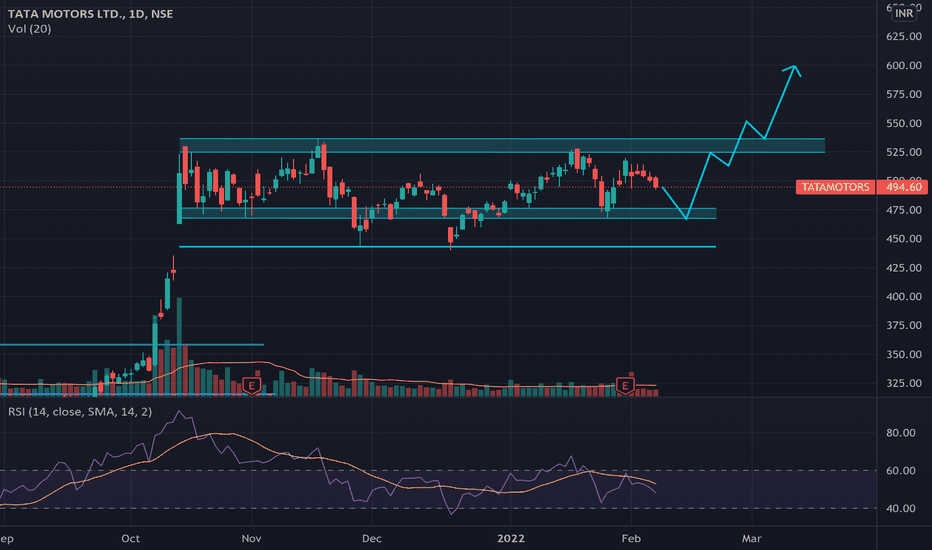Click the 60.00 RSI axis label
The height and width of the screenshot is (550, 932).
900,471
